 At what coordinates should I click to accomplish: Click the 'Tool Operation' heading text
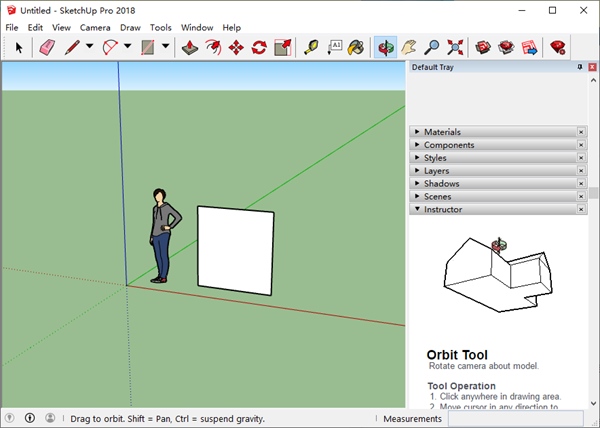pyautogui.click(x=461, y=386)
